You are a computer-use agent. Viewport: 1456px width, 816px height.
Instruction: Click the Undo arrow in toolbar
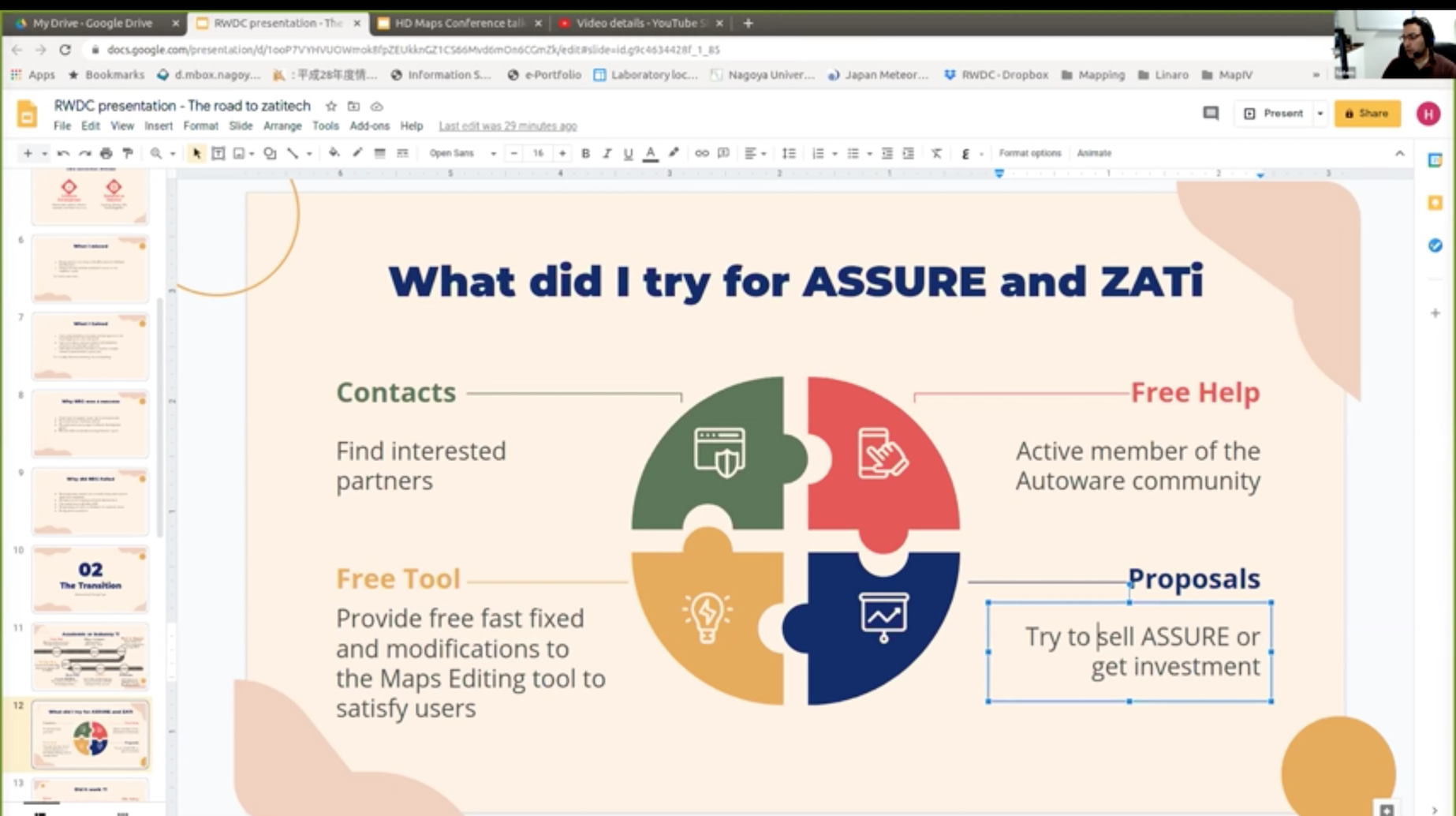(x=63, y=153)
